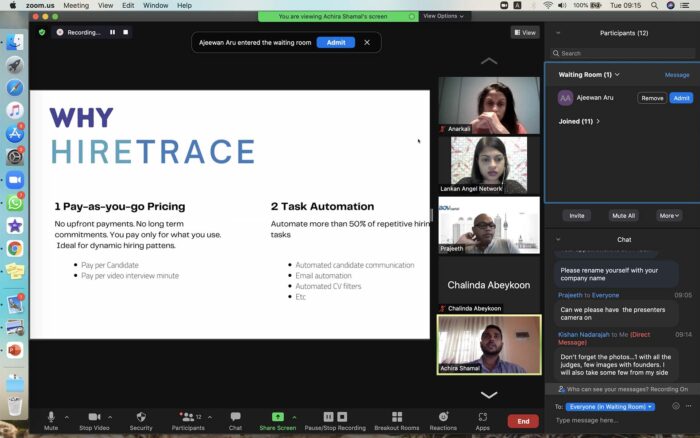The image size is (700, 438).
Task: Pause recording via top-left pause icon
Action: click(112, 32)
